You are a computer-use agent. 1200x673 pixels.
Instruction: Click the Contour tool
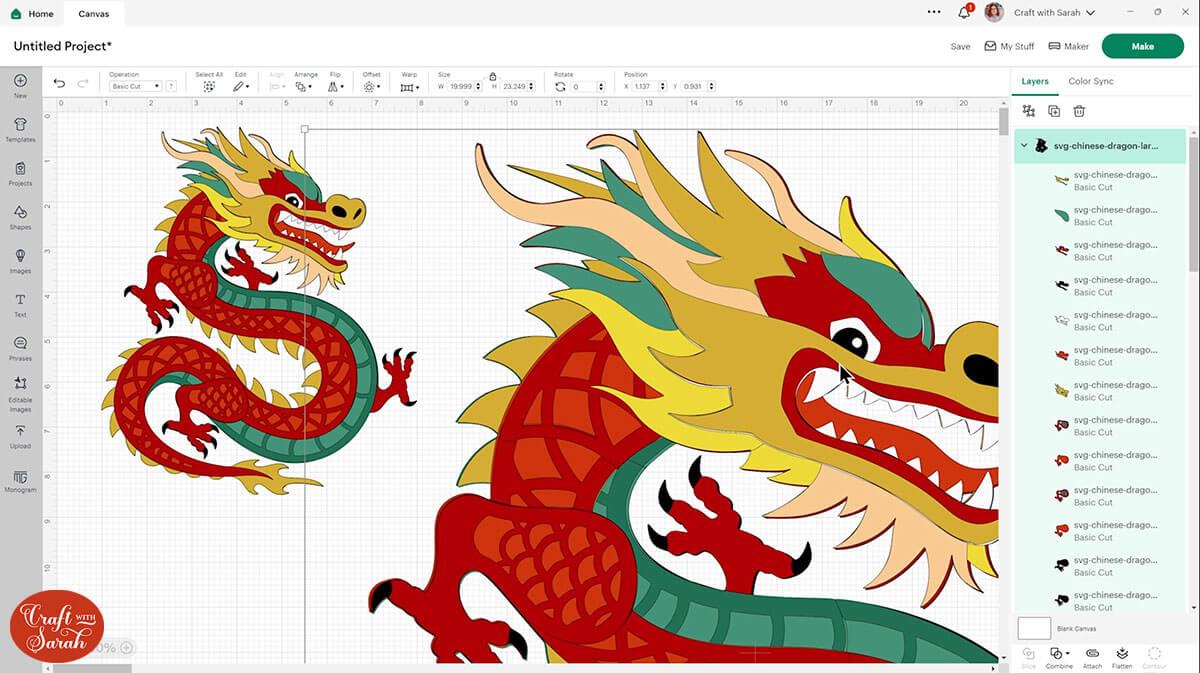click(1154, 656)
